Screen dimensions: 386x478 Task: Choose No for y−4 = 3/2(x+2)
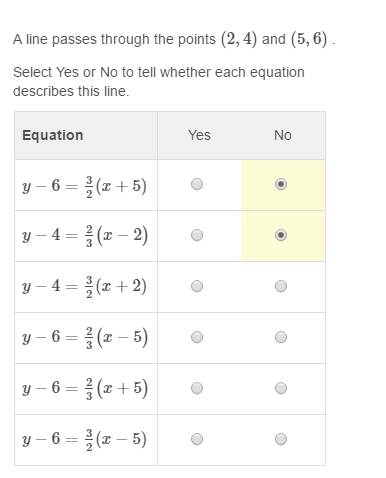click(281, 286)
